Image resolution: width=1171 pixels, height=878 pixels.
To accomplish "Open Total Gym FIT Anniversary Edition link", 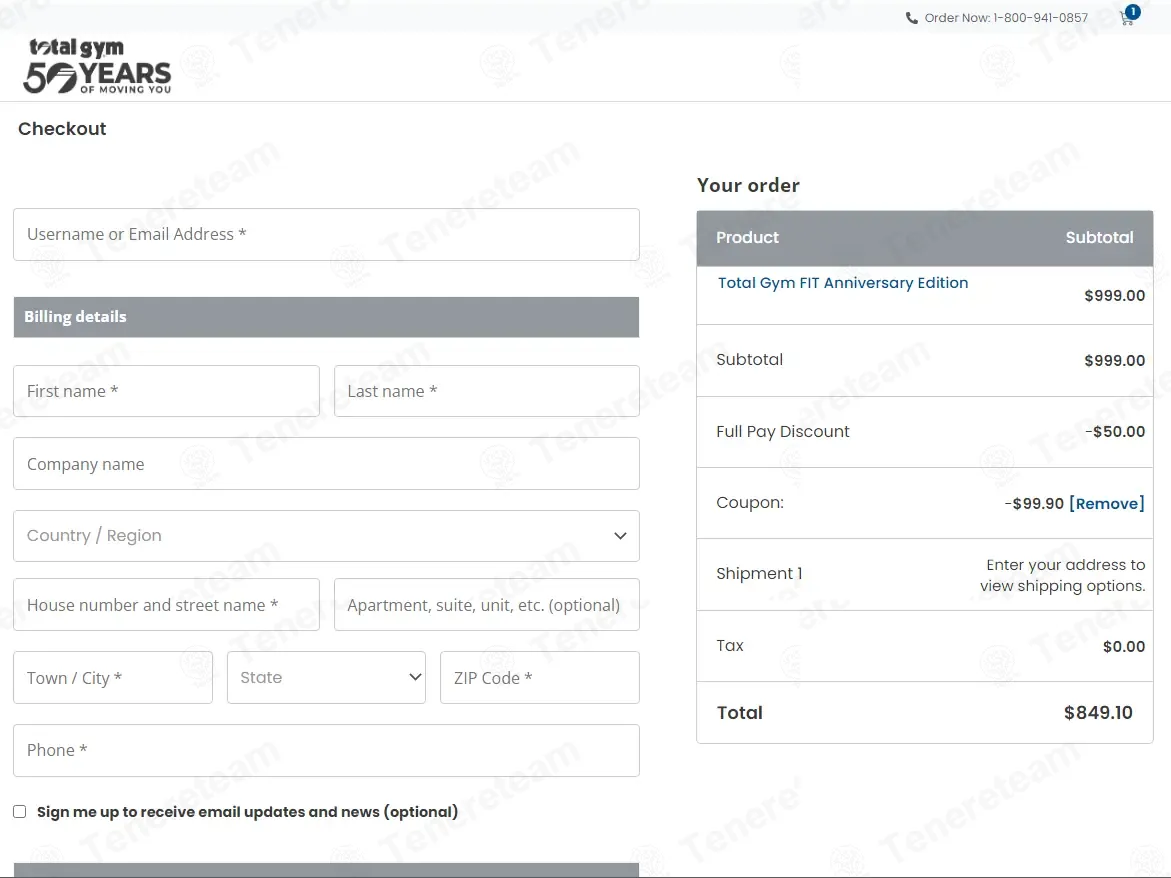I will tap(843, 283).
